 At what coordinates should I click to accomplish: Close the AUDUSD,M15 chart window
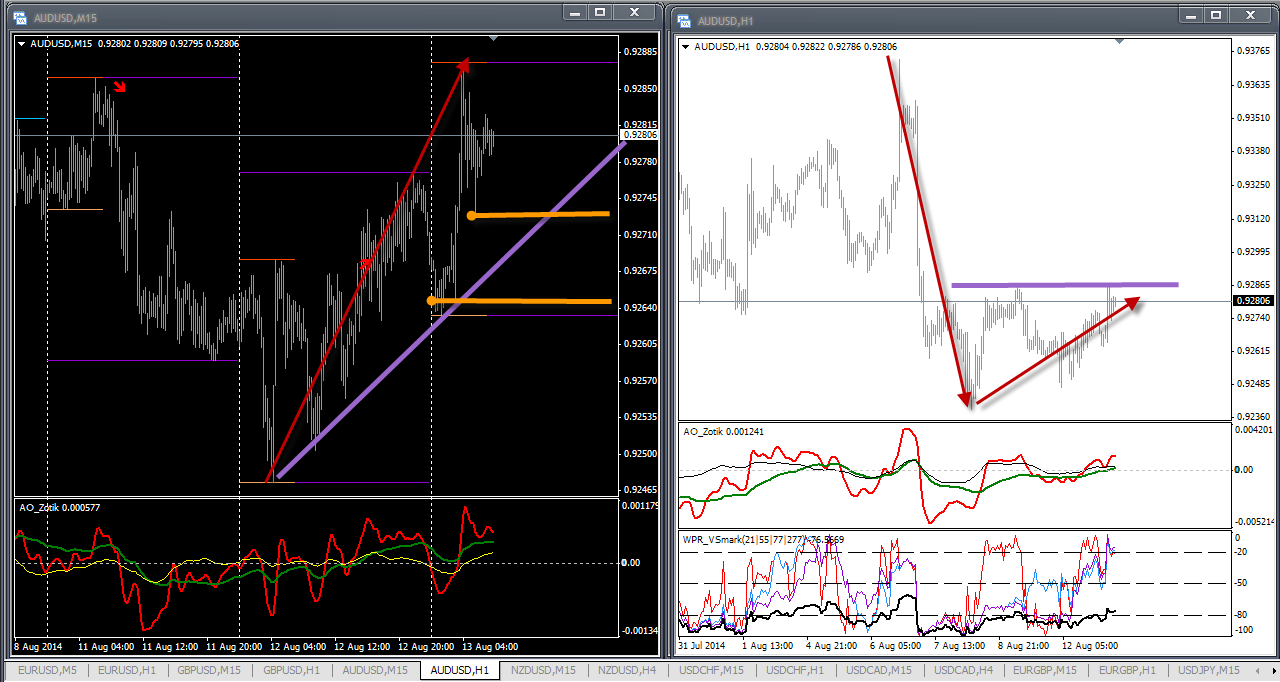pos(632,13)
